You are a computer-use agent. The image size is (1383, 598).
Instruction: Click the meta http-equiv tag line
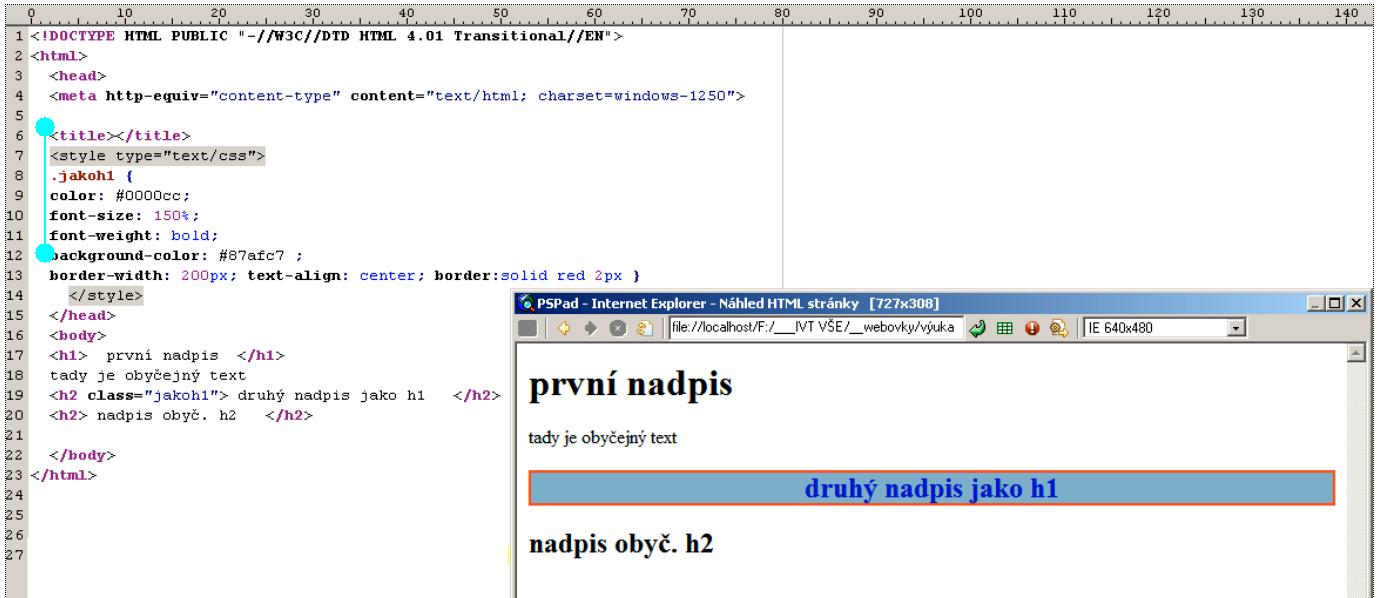(398, 97)
